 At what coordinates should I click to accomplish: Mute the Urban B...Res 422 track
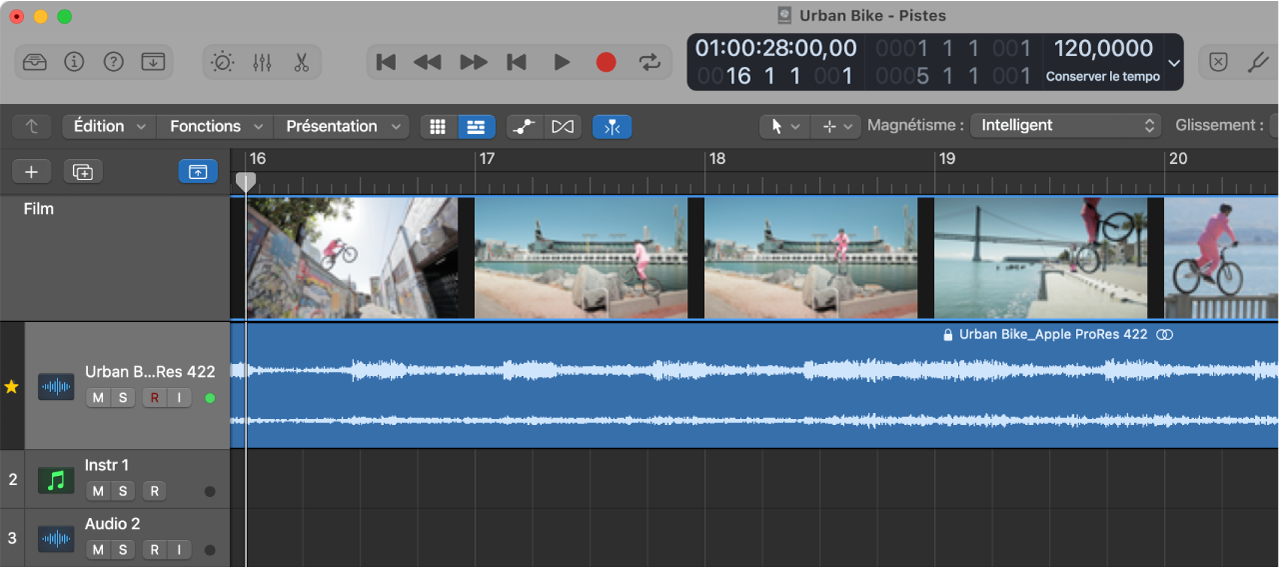97,398
